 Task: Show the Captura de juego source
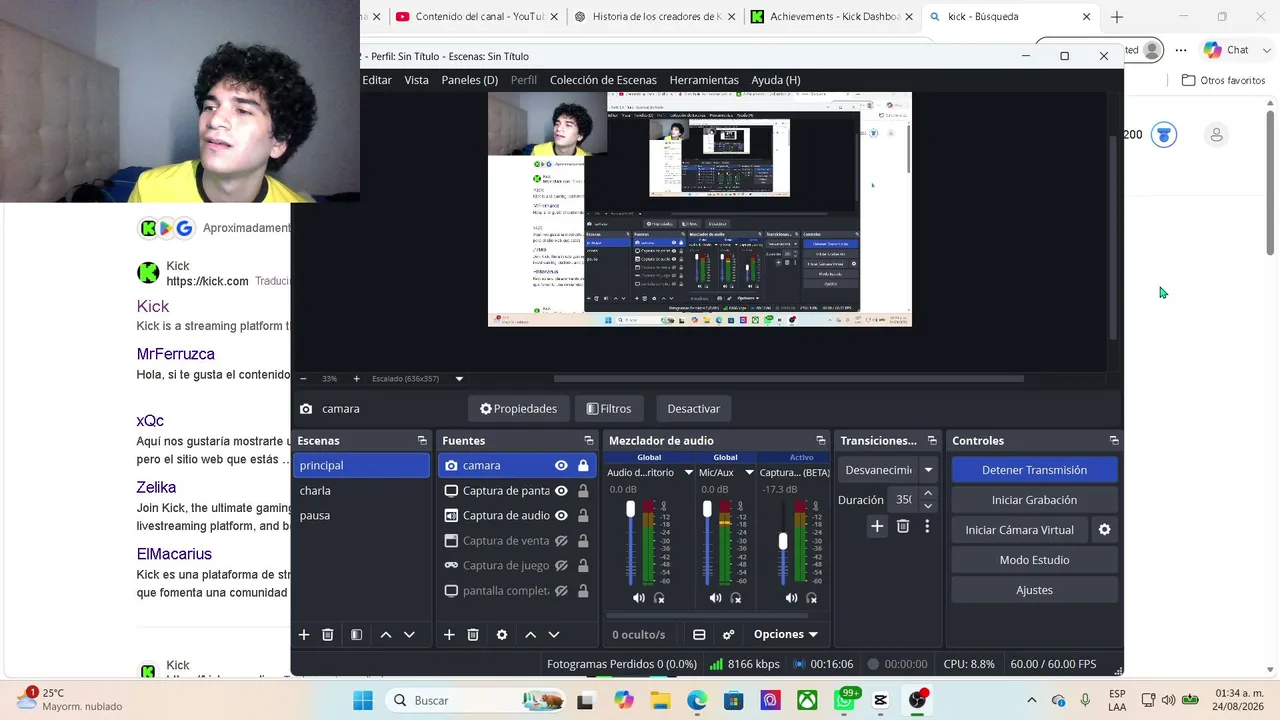click(561, 566)
